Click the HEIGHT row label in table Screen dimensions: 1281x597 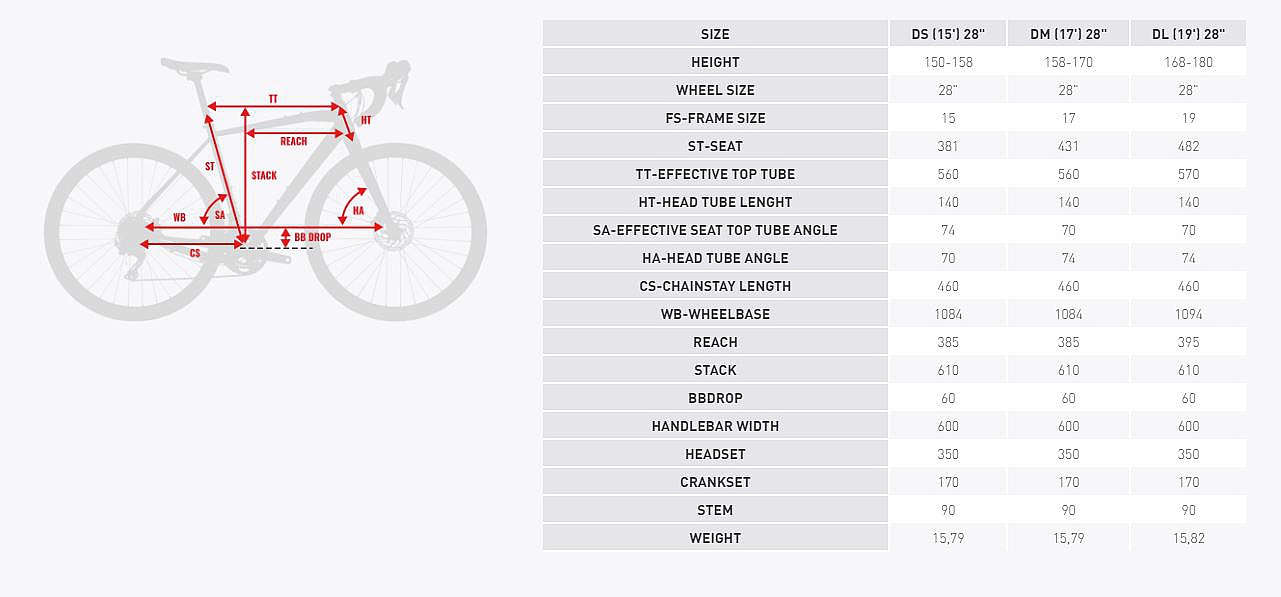(x=715, y=62)
